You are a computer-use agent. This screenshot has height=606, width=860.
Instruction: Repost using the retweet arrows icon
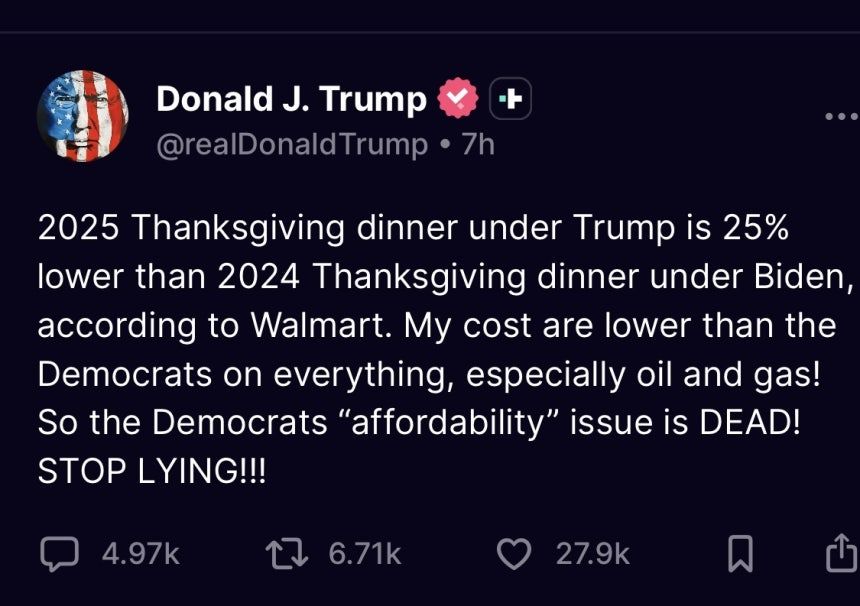pyautogui.click(x=289, y=553)
